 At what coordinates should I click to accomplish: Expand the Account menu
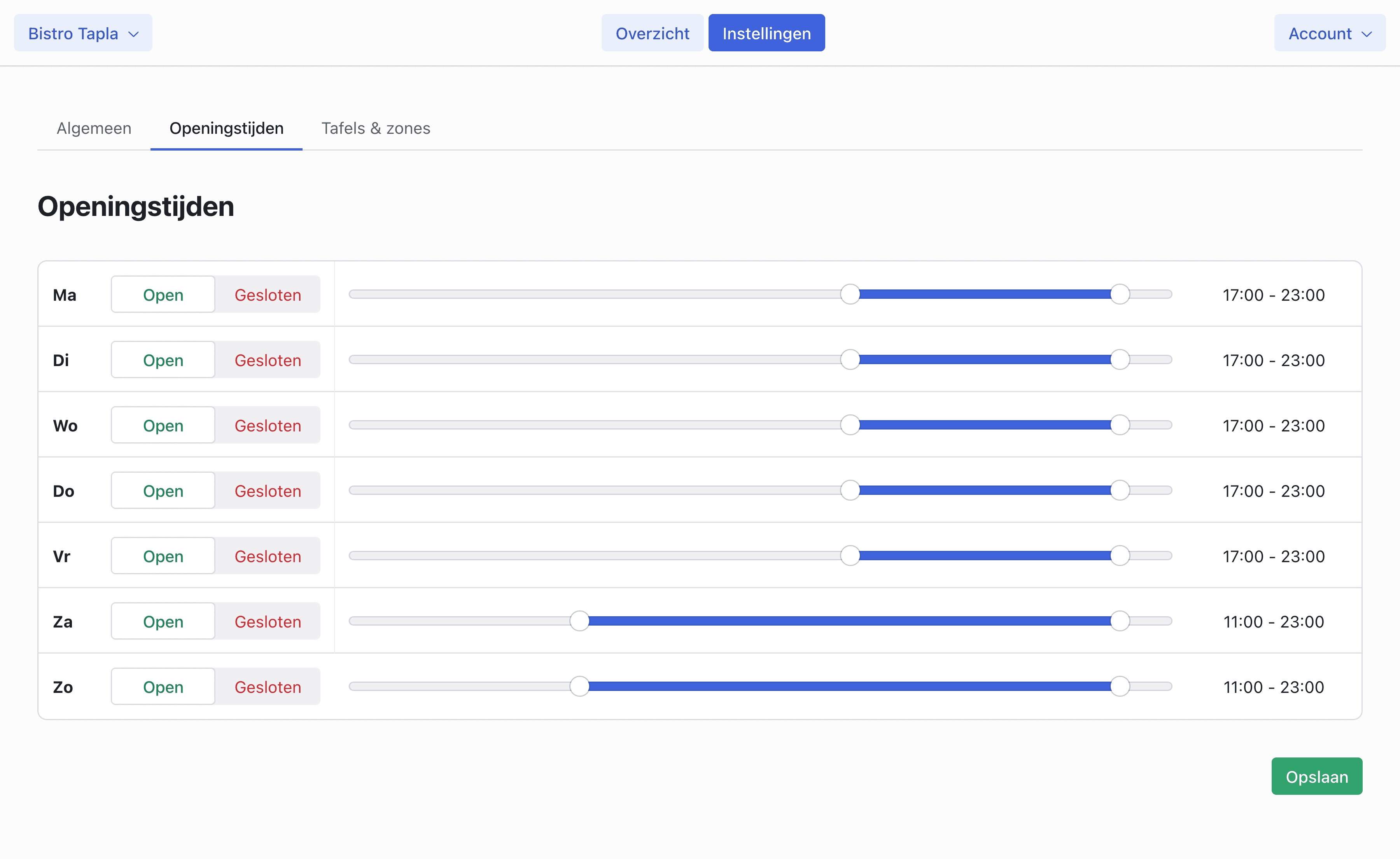pyautogui.click(x=1329, y=33)
